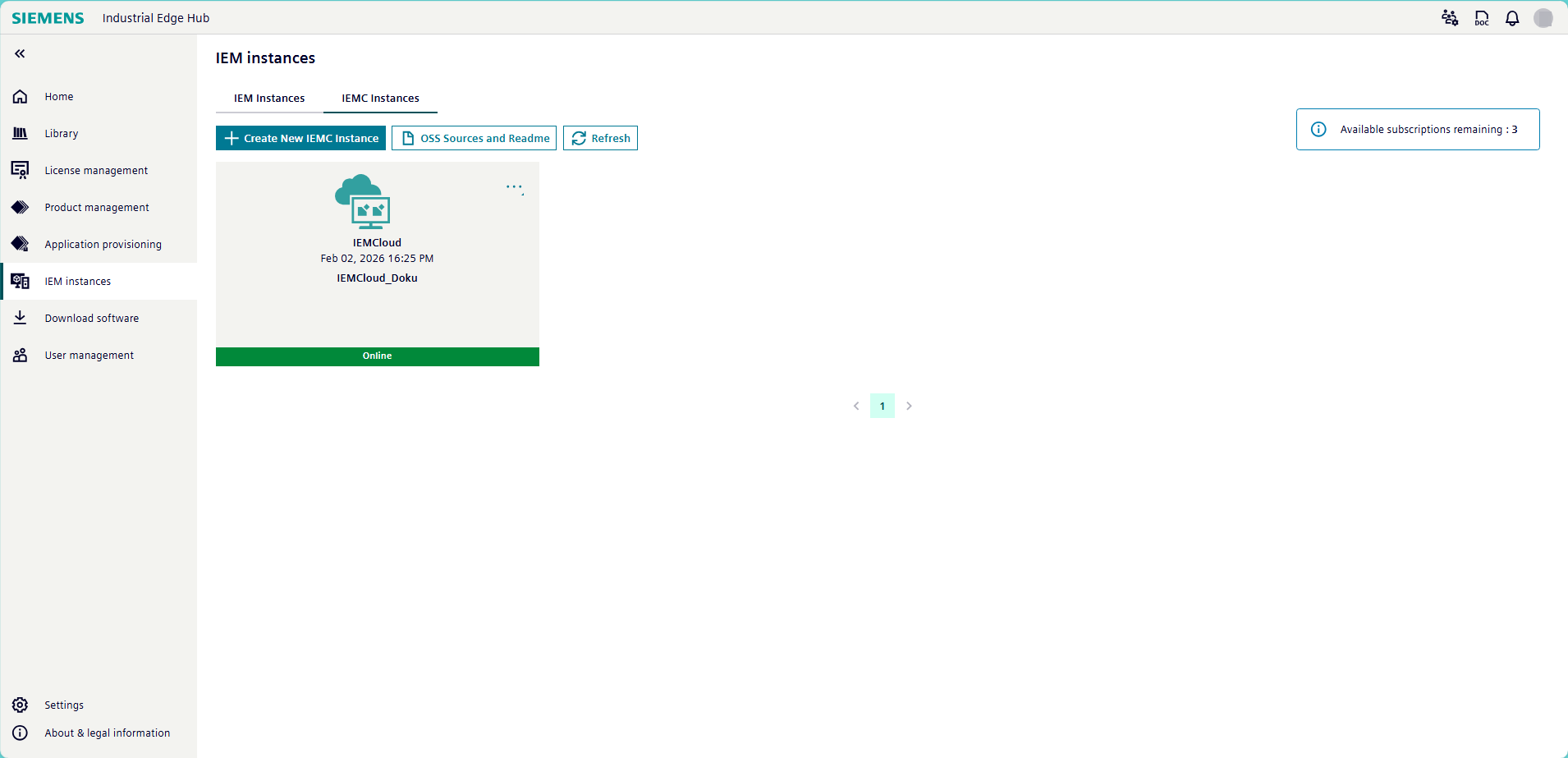This screenshot has height=758, width=1568.
Task: Switch to the IEM Instances tab
Action: coord(268,98)
